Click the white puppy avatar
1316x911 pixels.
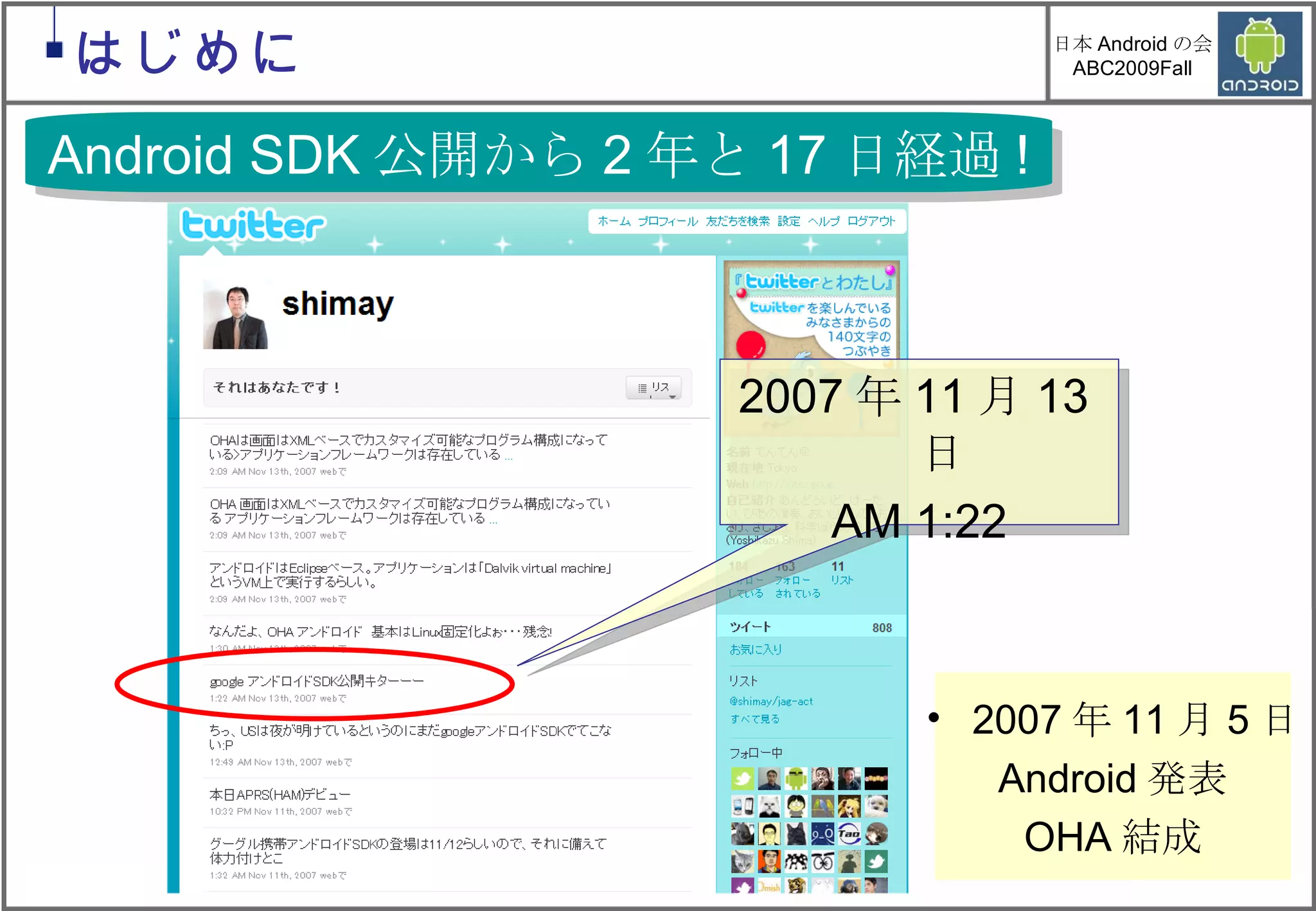tap(876, 806)
